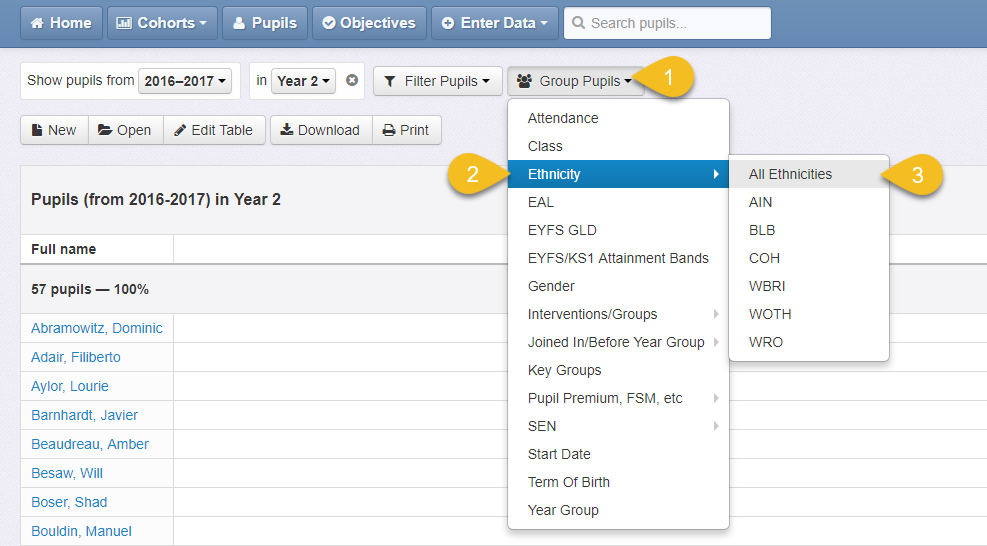Image resolution: width=987 pixels, height=546 pixels.
Task: Select BLB ethnicity option
Action: (809, 230)
